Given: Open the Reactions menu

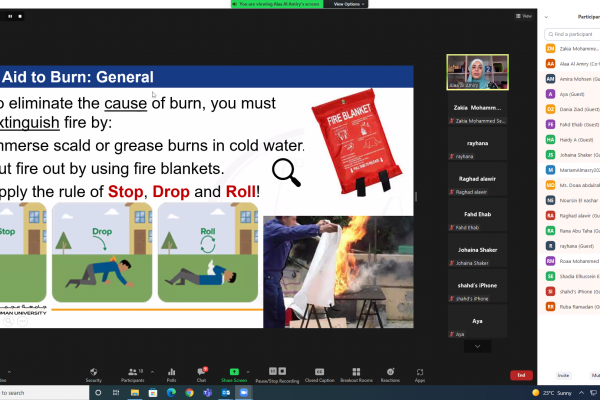Looking at the screenshot, I should [x=390, y=373].
